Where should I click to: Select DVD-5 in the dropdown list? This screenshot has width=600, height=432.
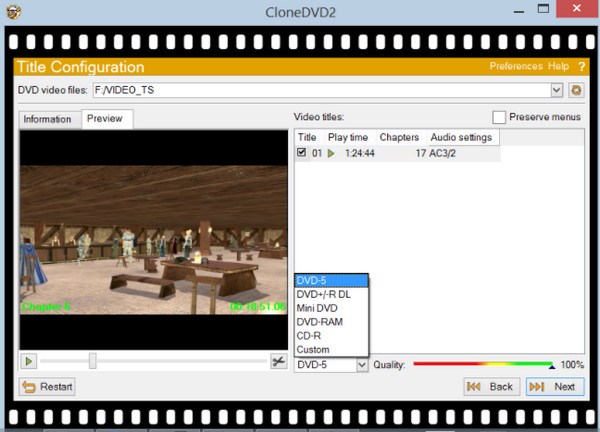click(331, 280)
